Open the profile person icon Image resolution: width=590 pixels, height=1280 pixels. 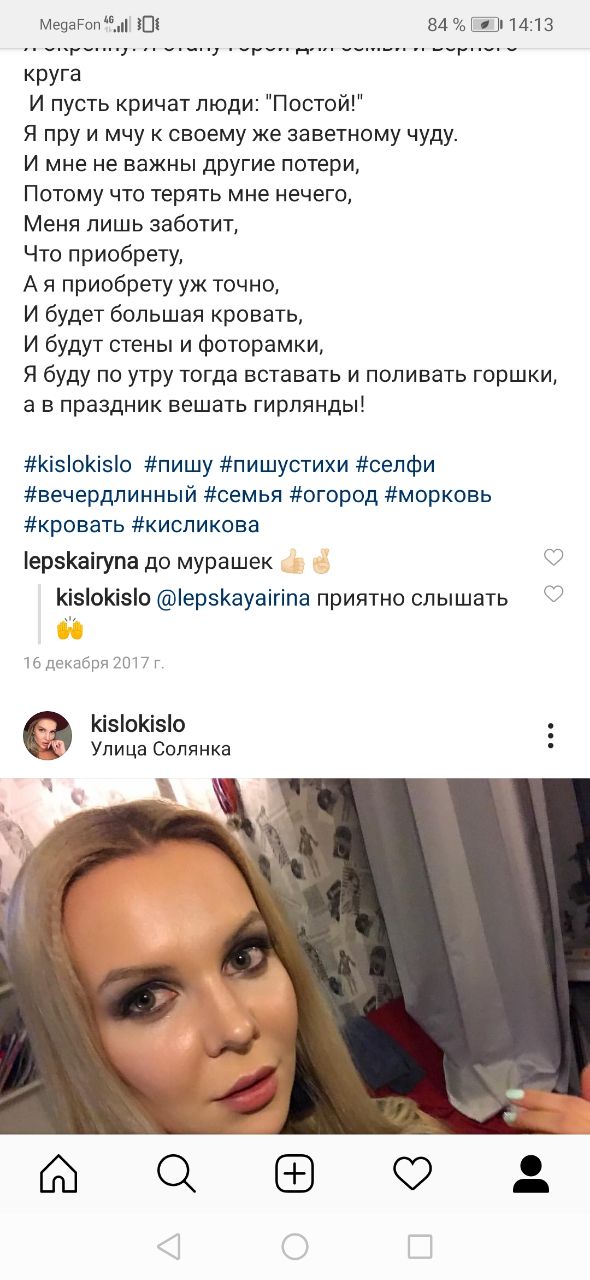[x=531, y=1173]
